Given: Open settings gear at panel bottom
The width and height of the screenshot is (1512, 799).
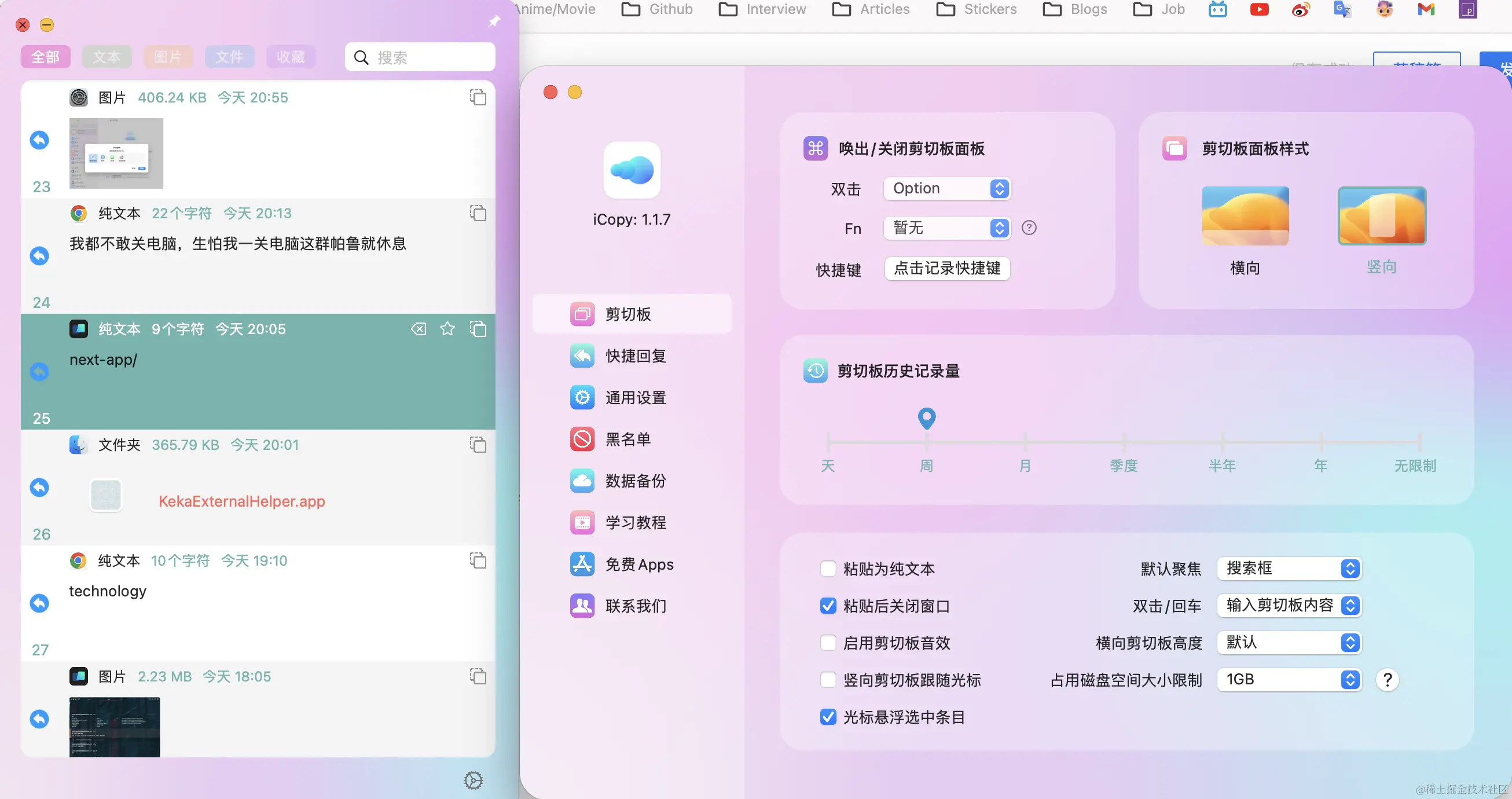Looking at the screenshot, I should click(473, 780).
